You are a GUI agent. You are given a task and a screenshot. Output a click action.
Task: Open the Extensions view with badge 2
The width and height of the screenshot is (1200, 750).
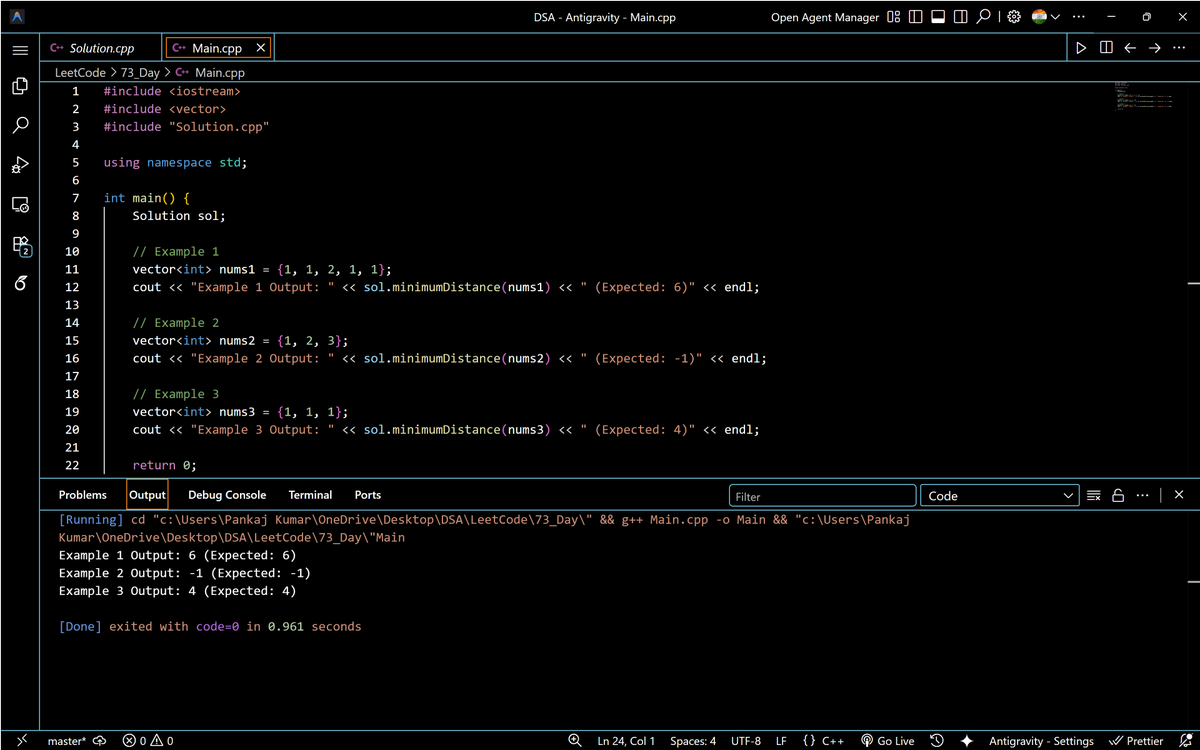(21, 244)
